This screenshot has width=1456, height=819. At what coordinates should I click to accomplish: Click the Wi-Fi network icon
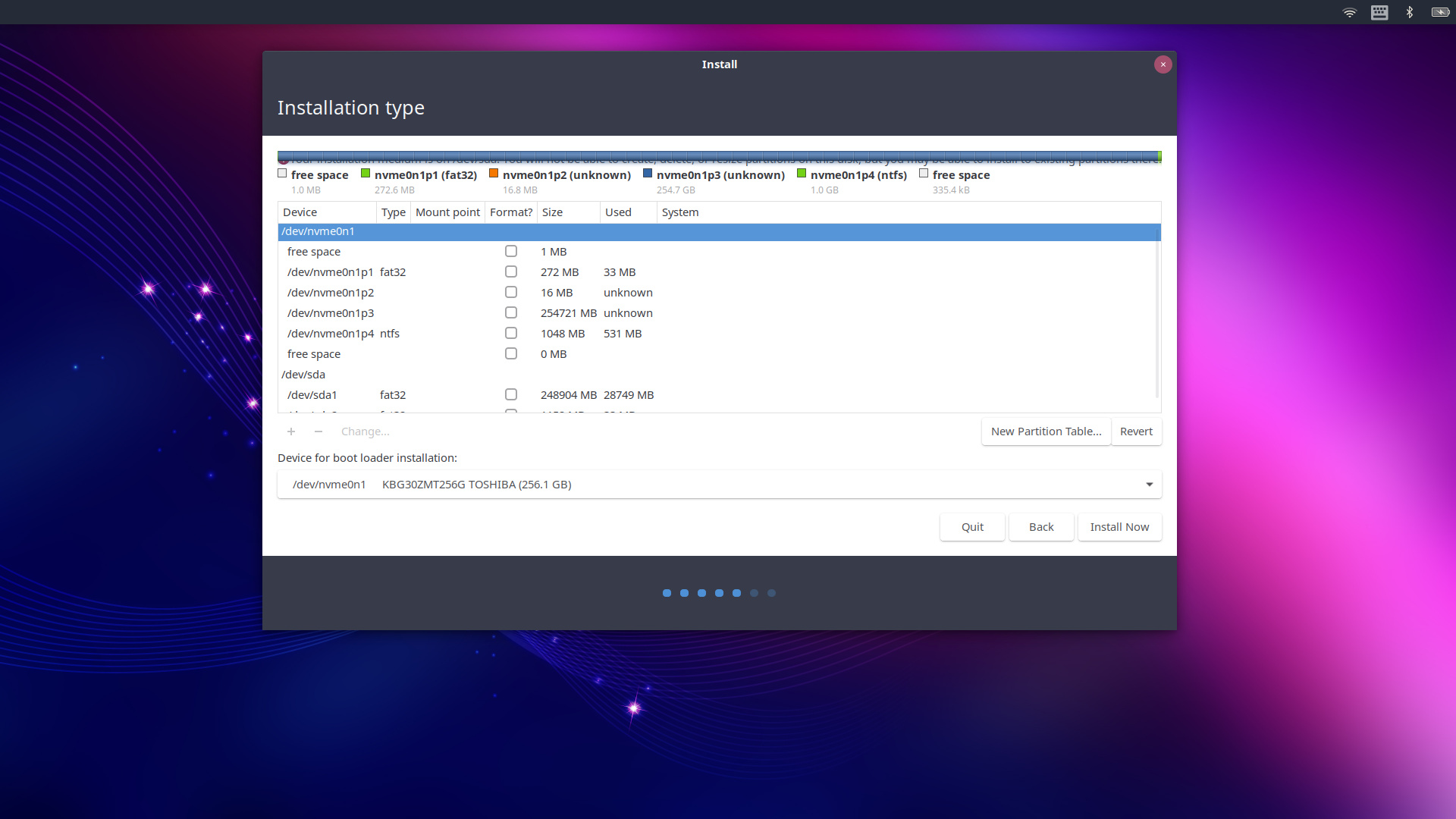(1349, 12)
